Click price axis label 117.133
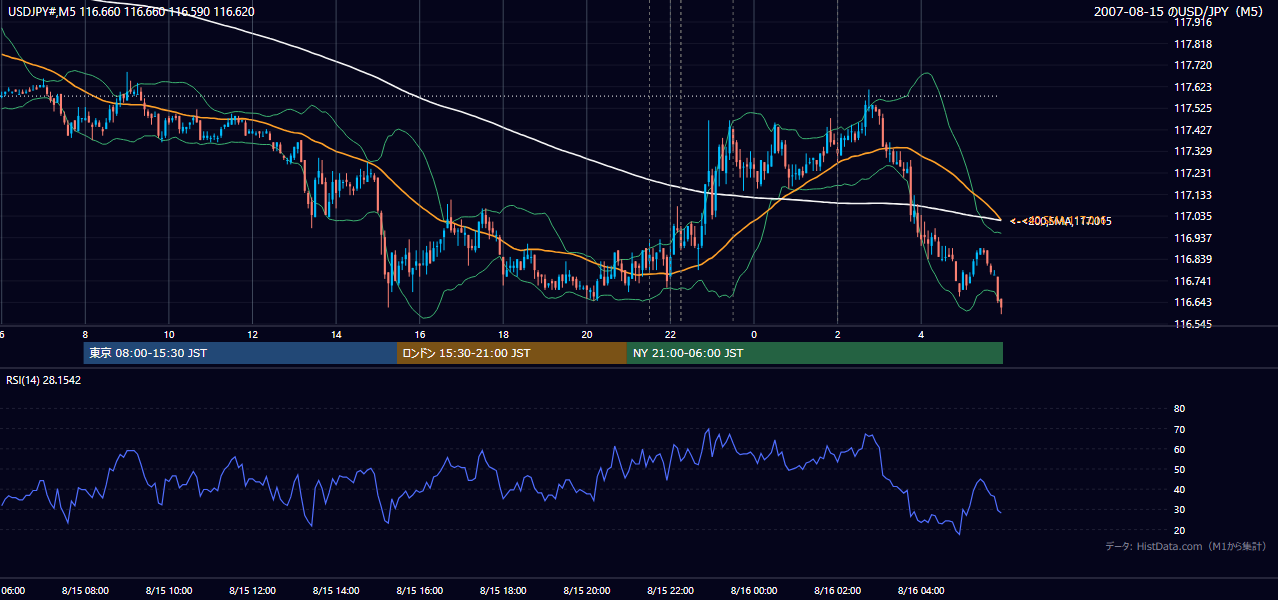This screenshot has width=1278, height=600. coord(1193,195)
